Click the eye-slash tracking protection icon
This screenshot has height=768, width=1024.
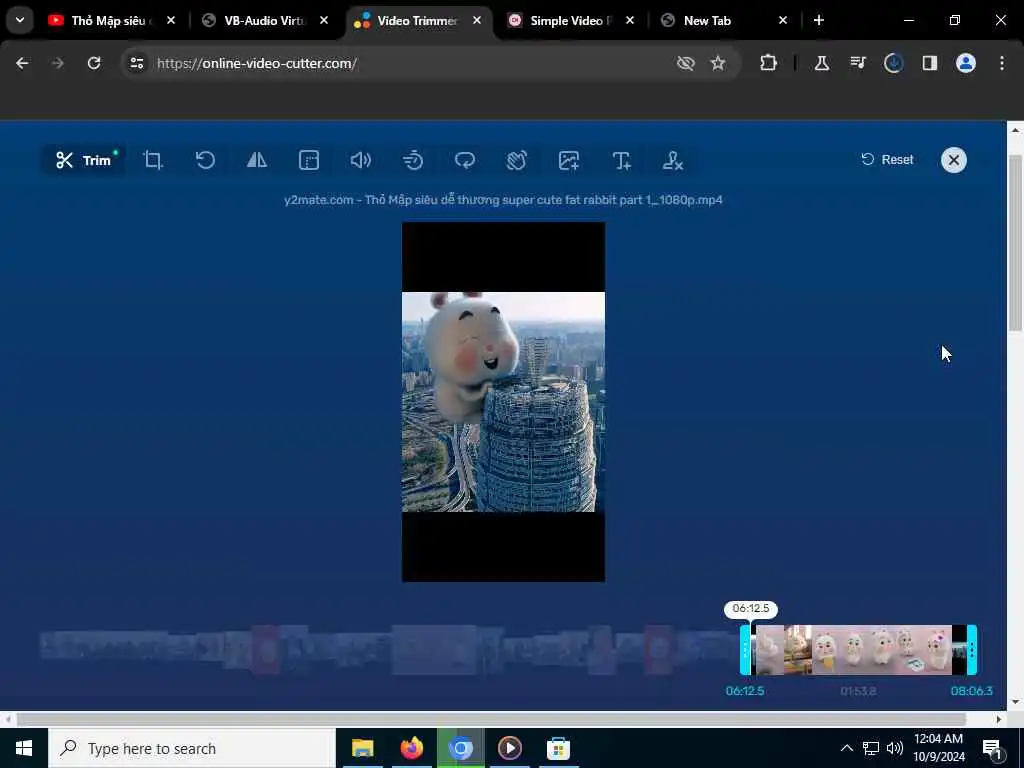coord(686,63)
